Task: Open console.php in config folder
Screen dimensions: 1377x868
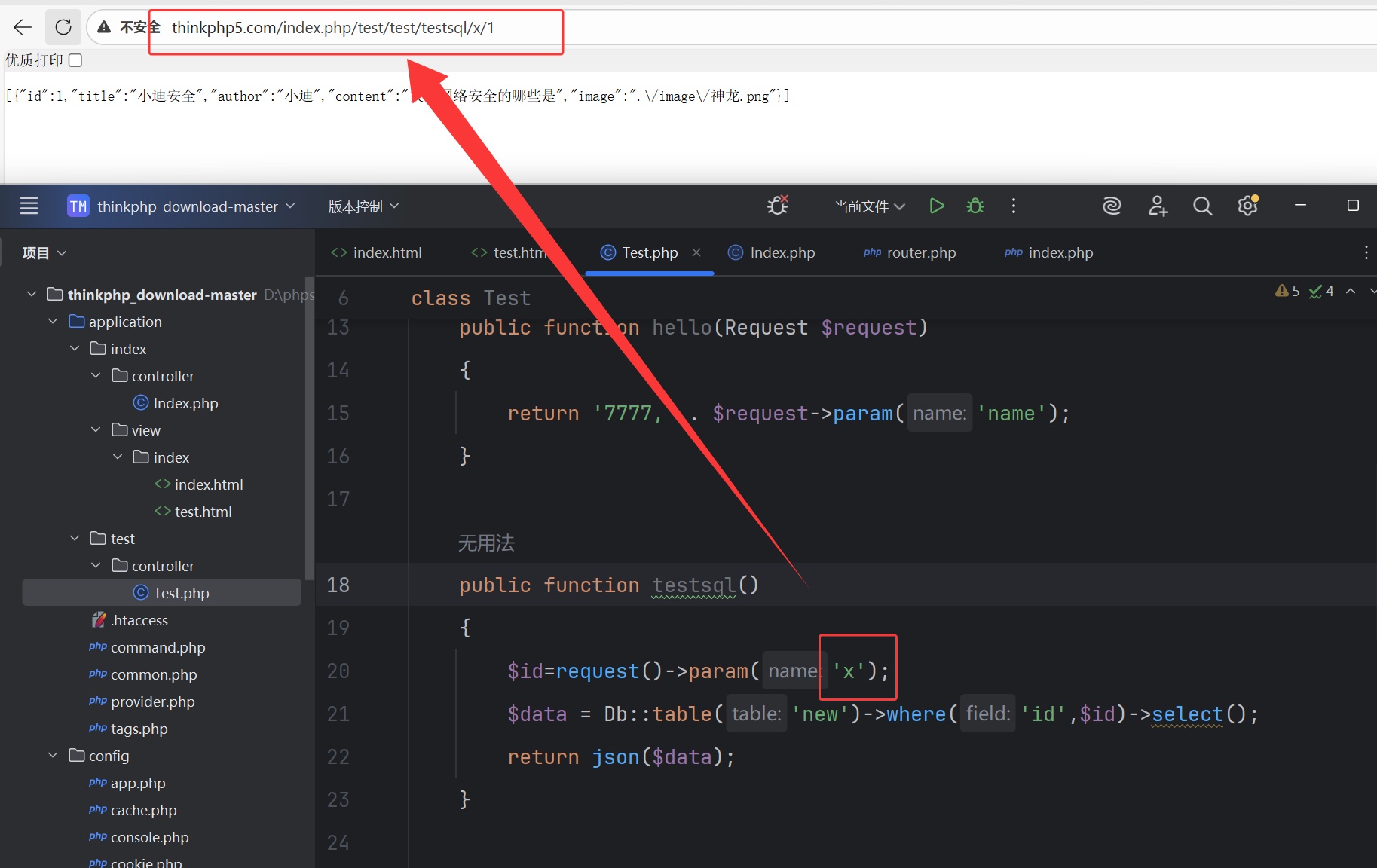Action: [139, 837]
